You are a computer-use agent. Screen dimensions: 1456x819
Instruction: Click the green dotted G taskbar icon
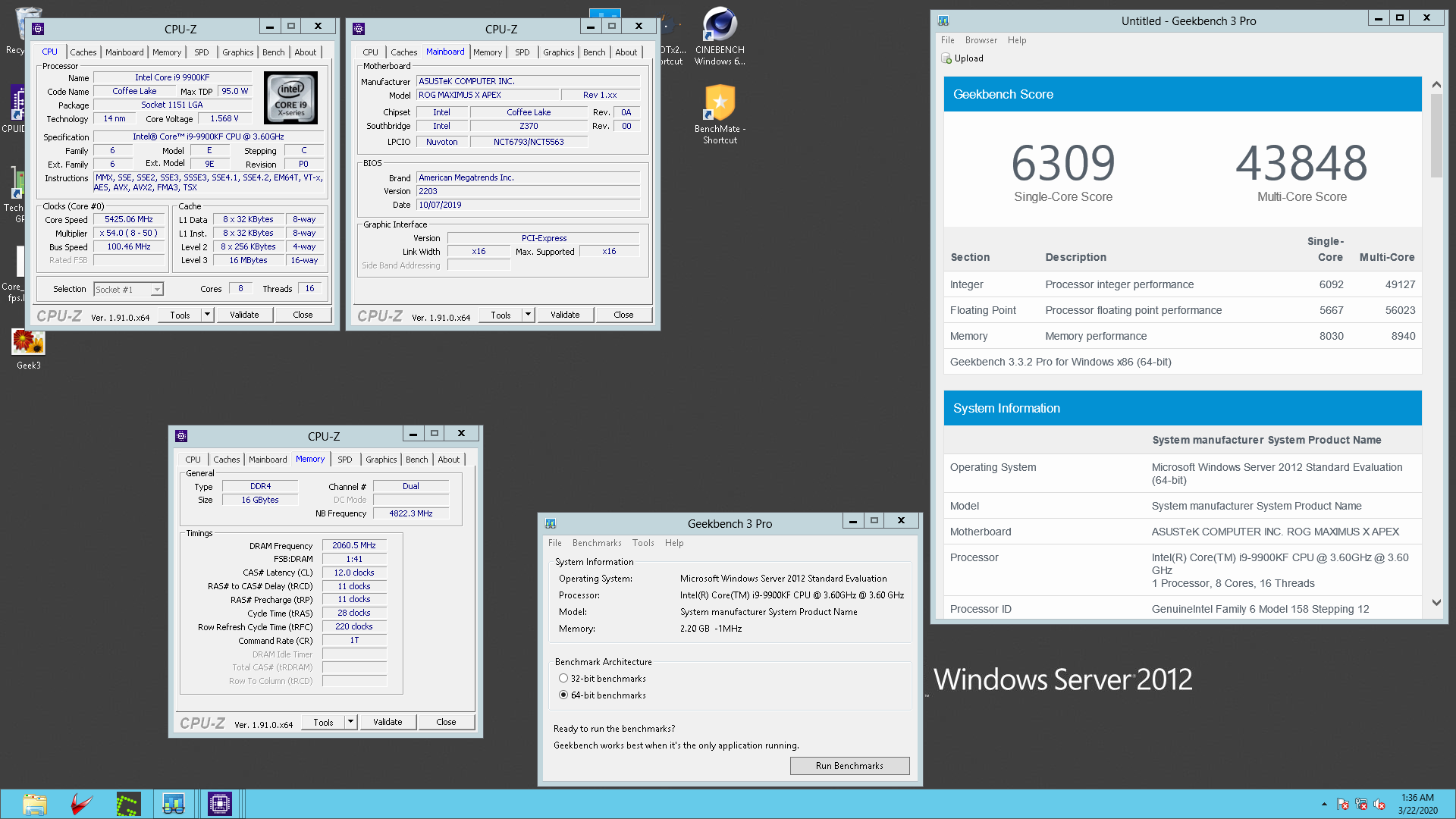(x=128, y=804)
